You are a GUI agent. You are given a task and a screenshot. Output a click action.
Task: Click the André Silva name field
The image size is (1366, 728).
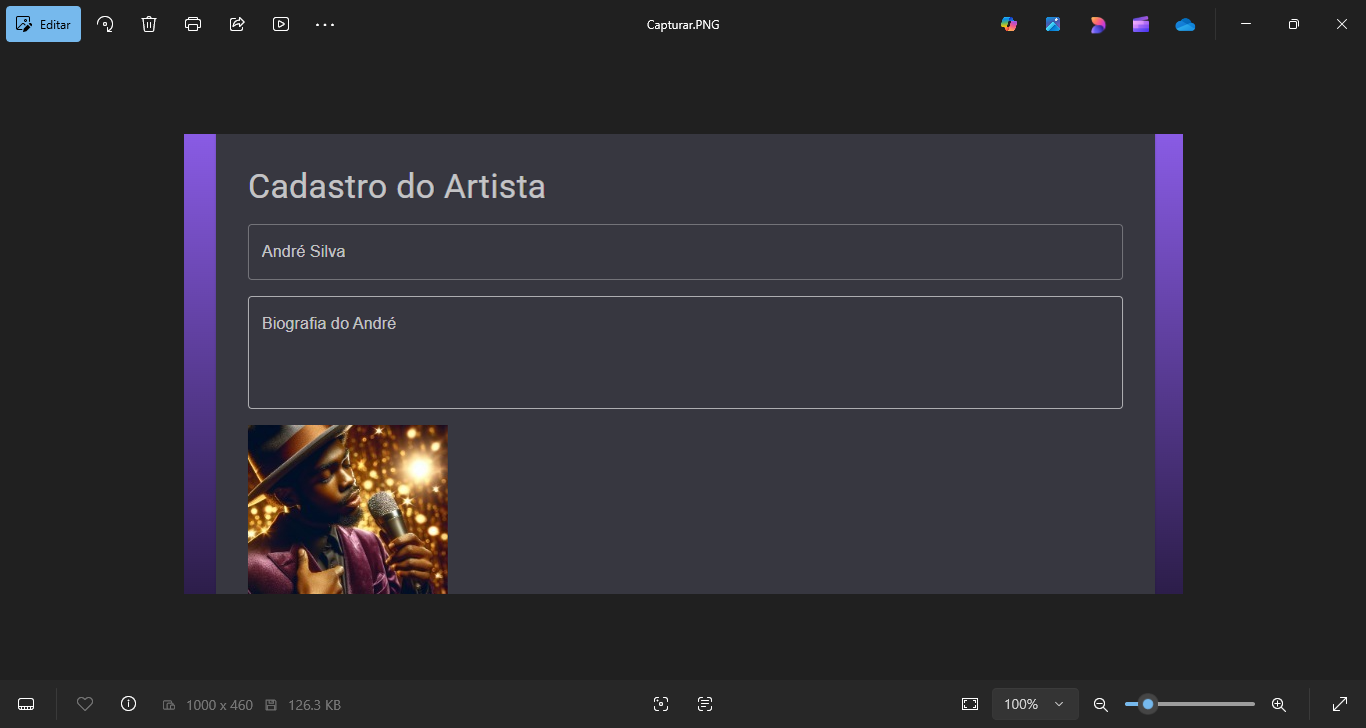pyautogui.click(x=685, y=252)
